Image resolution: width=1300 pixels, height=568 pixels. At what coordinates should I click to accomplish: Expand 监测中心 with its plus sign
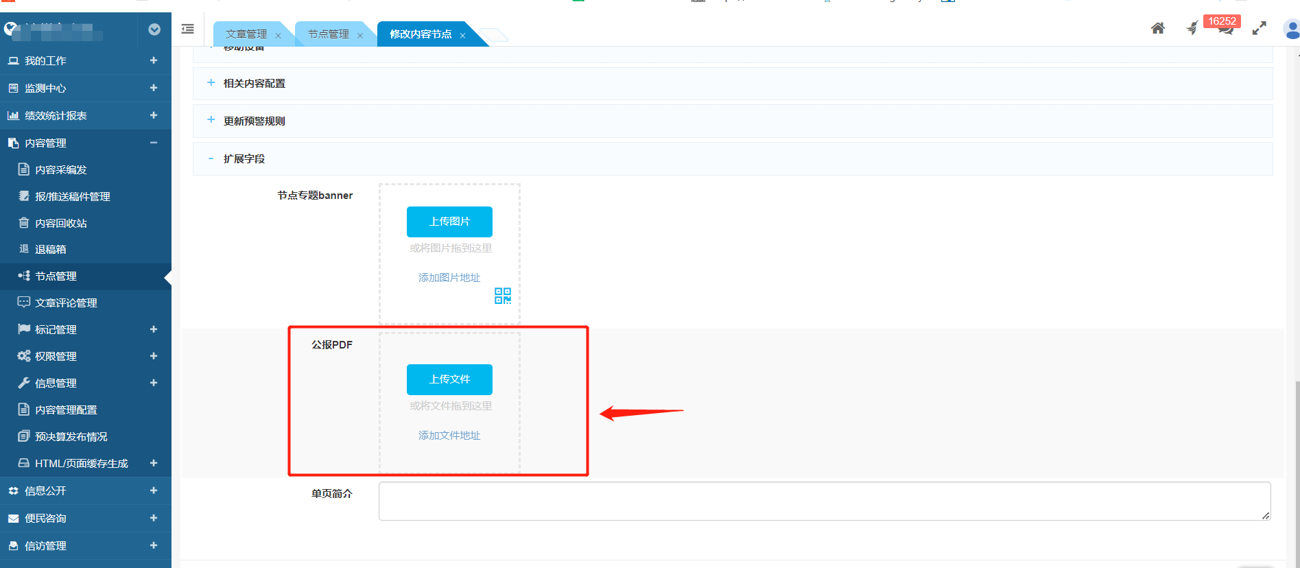153,88
